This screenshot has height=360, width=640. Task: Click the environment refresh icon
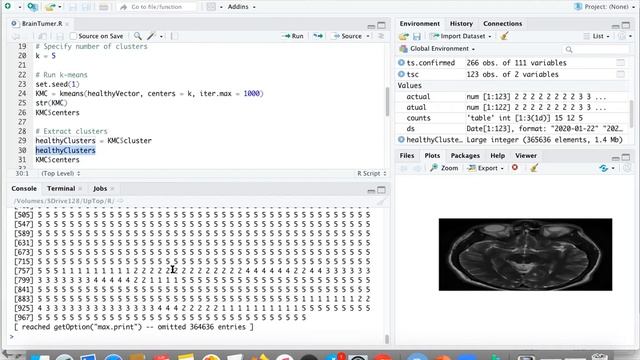(622, 36)
